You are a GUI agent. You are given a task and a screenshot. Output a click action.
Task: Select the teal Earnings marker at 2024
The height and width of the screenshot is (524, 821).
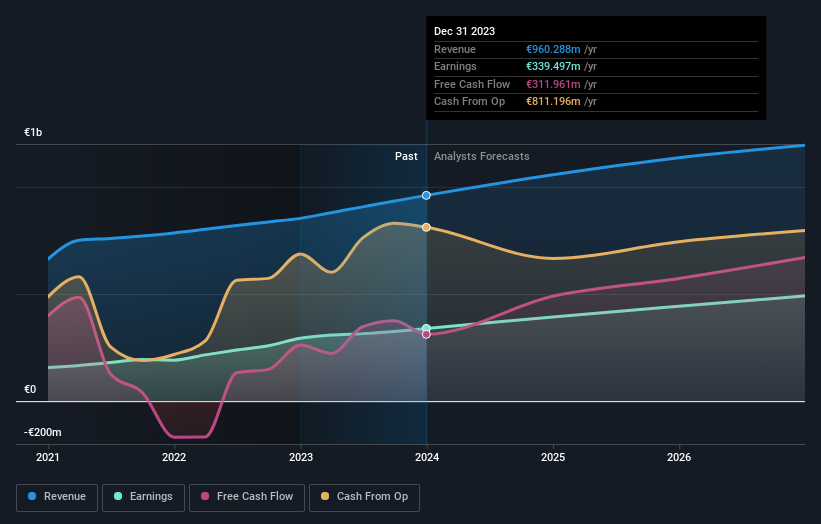426,328
